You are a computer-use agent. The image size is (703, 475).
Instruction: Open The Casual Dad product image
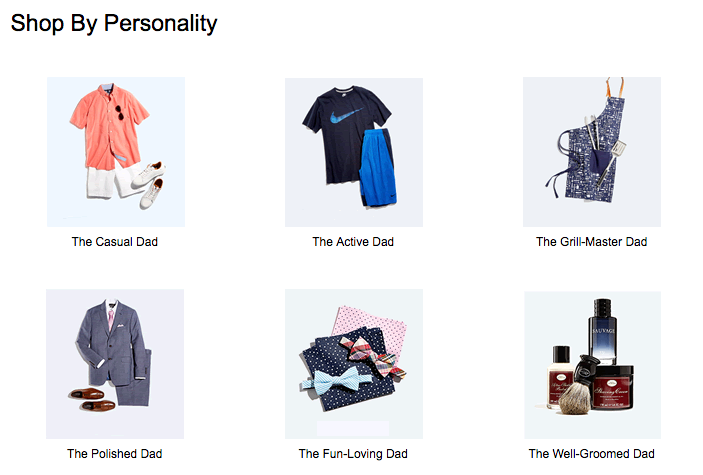tap(116, 152)
